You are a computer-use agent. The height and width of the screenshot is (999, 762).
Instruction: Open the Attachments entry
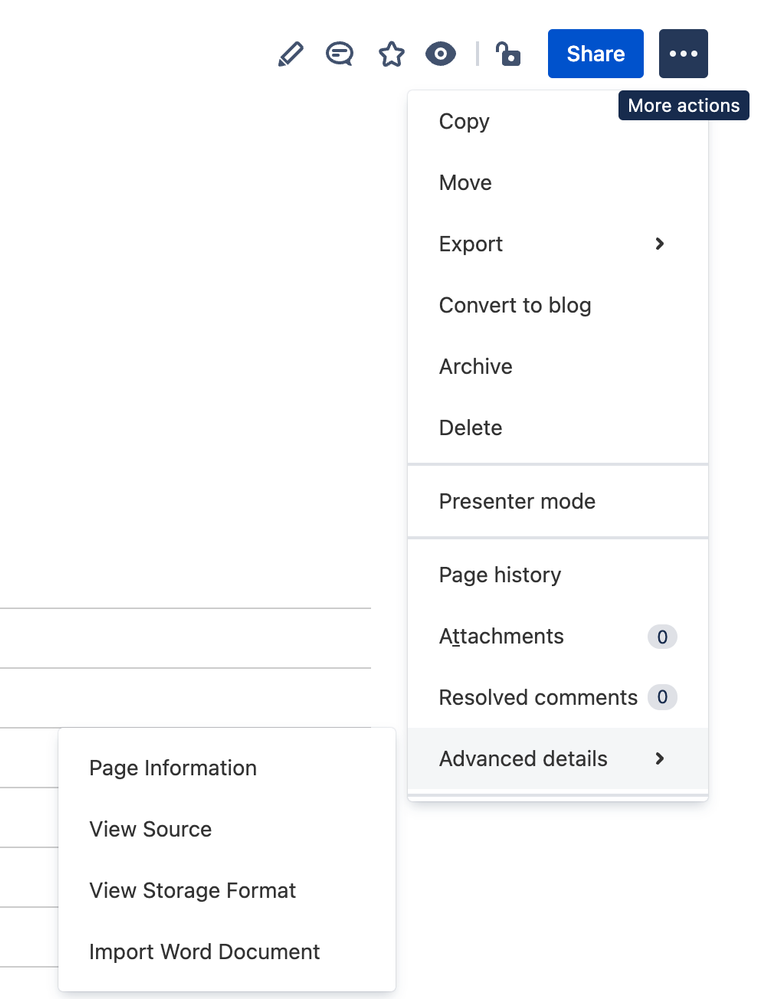pyautogui.click(x=557, y=636)
